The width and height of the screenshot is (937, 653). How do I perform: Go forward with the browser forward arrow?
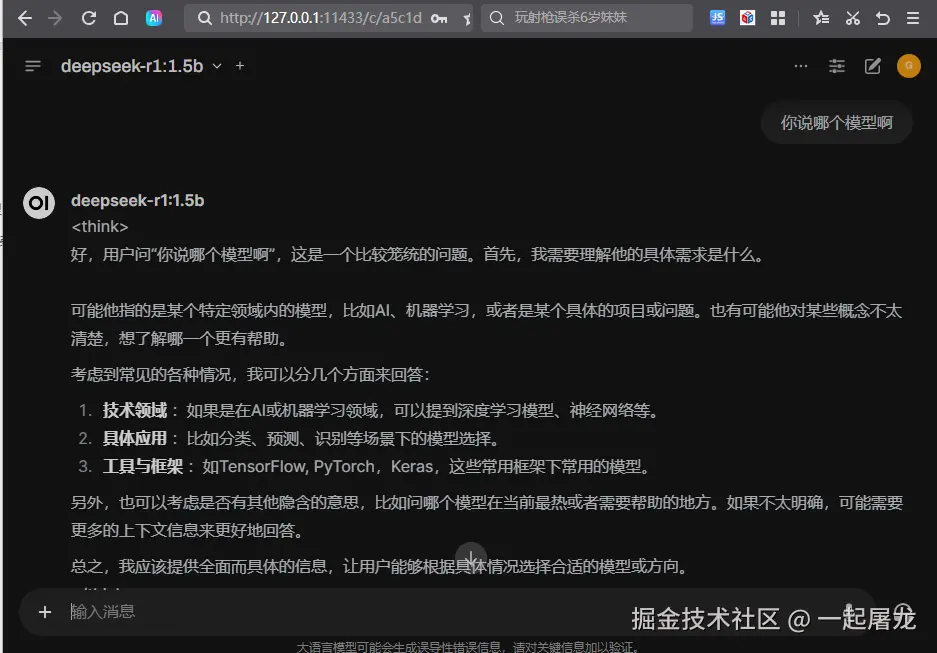click(55, 19)
